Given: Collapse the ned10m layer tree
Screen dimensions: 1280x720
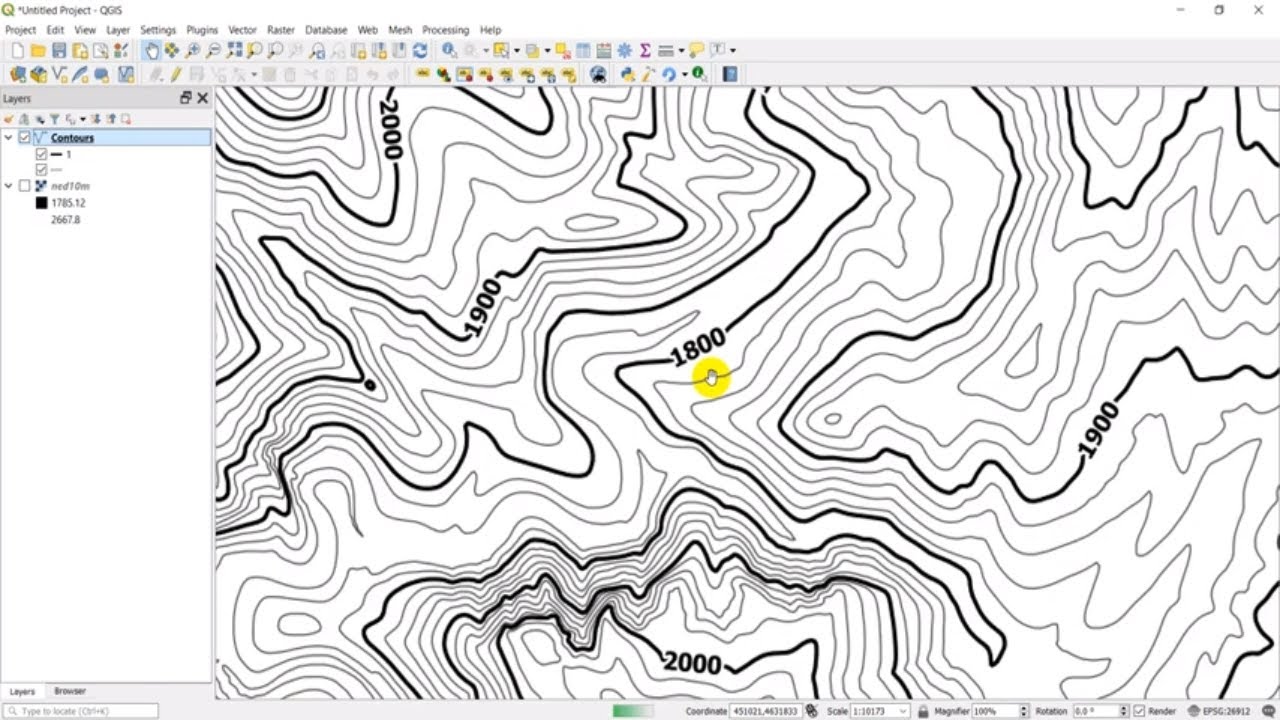Looking at the screenshot, I should click(x=9, y=186).
